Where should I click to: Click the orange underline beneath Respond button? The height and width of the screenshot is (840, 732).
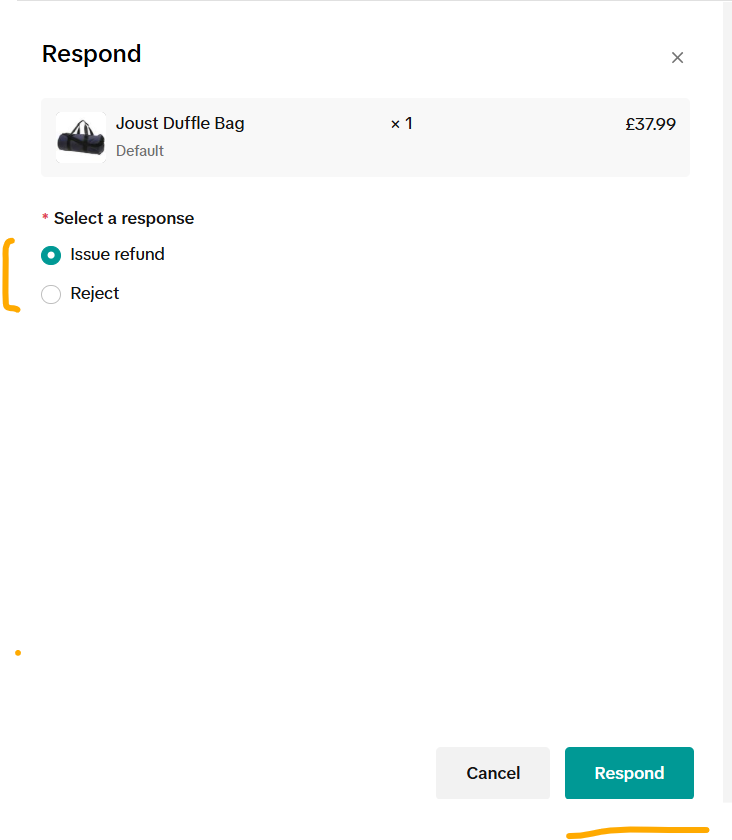click(x=638, y=832)
